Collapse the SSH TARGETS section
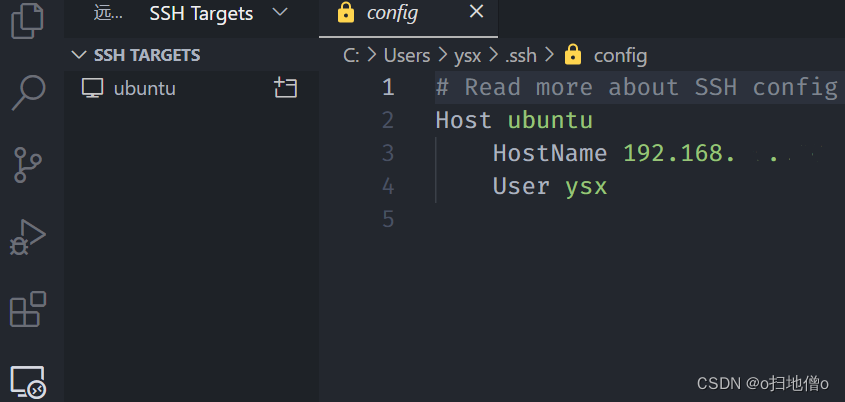The image size is (845, 402). coord(80,55)
